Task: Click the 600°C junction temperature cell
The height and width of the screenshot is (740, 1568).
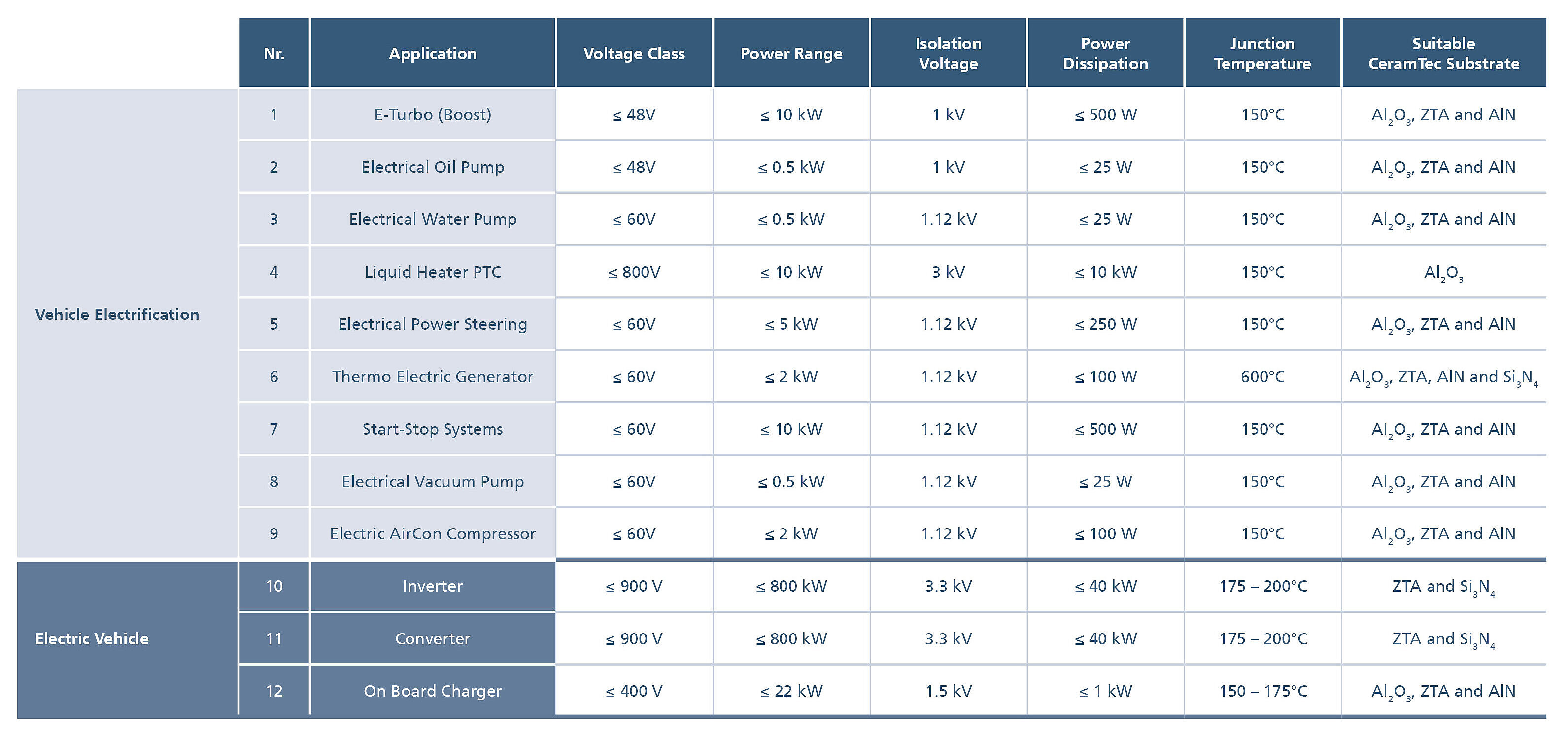Action: pyautogui.click(x=1262, y=376)
